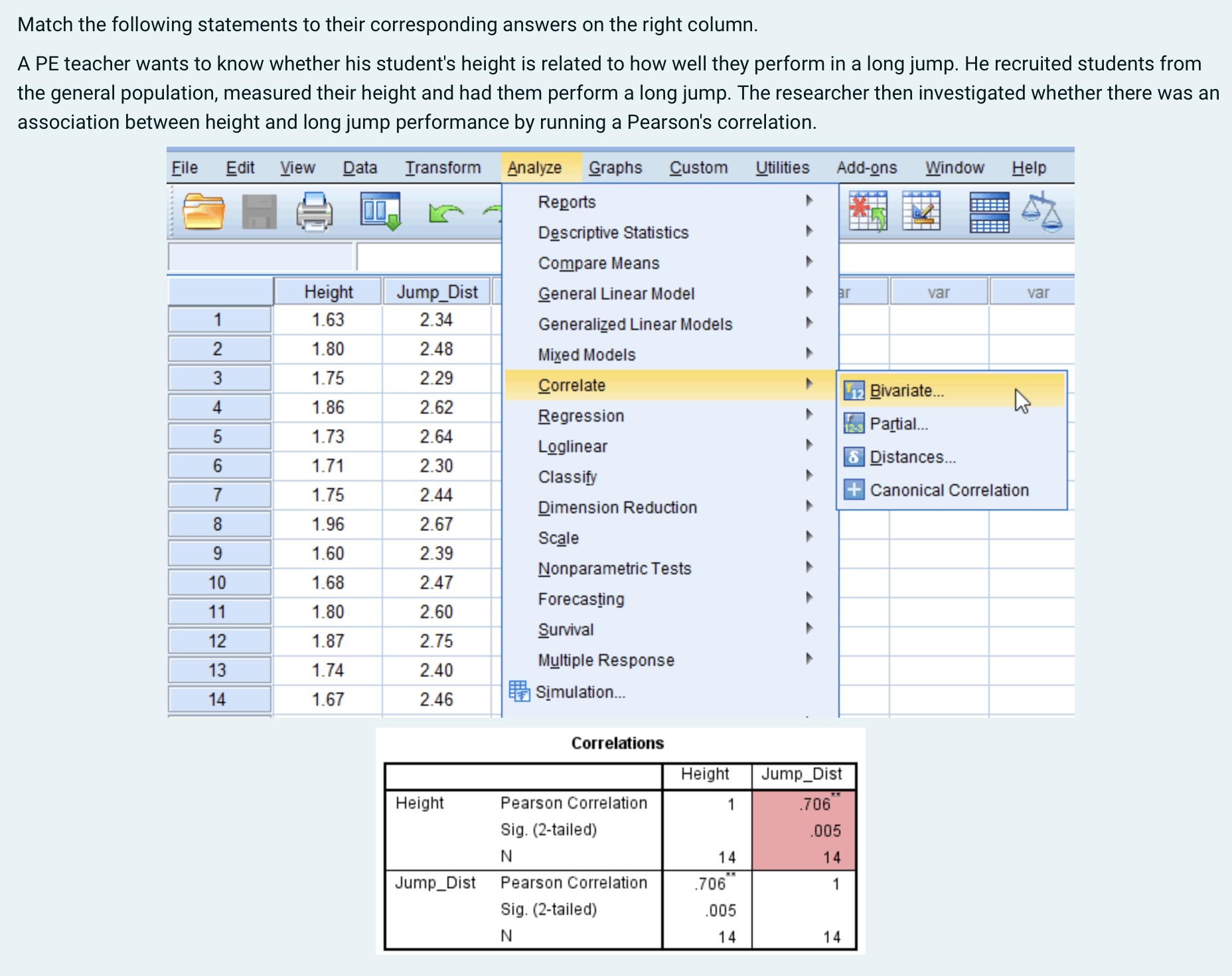The width and height of the screenshot is (1232, 976).
Task: Open the Custom menu
Action: 698,167
